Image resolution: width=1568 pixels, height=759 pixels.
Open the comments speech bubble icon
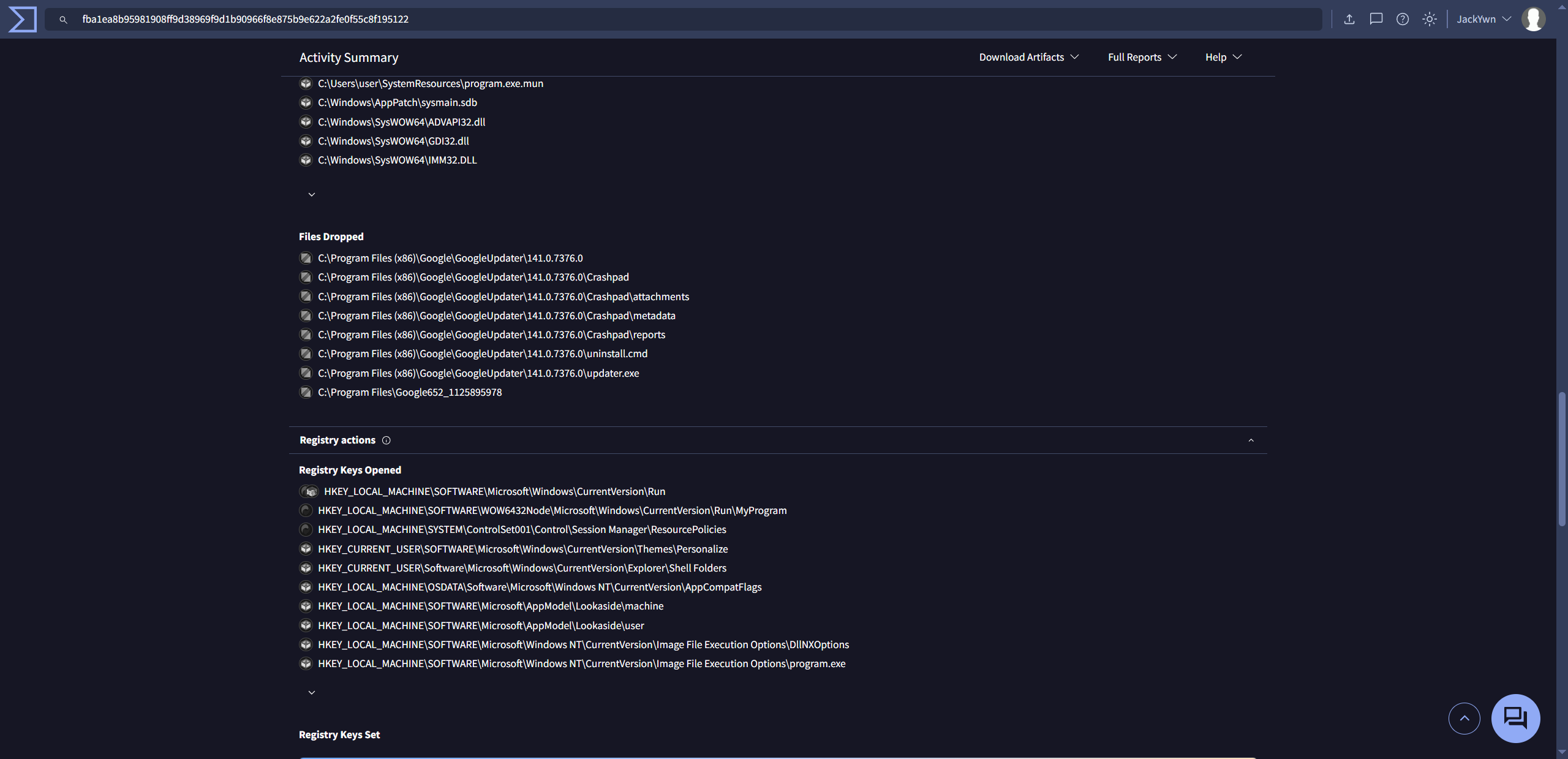point(1376,19)
